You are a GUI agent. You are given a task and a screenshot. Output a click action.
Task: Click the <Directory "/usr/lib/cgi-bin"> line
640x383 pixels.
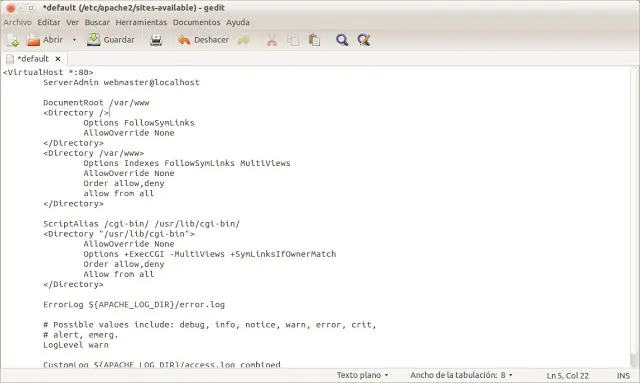point(119,234)
